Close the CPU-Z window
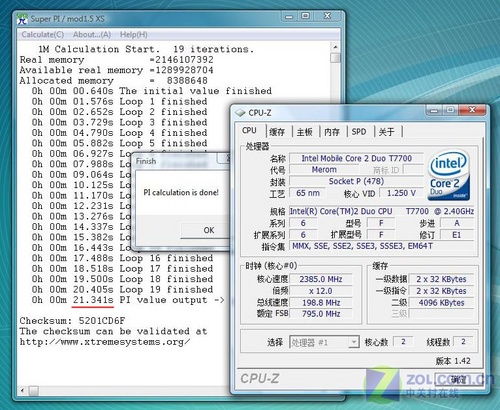Viewport: 500px width, 410px height. (472, 110)
